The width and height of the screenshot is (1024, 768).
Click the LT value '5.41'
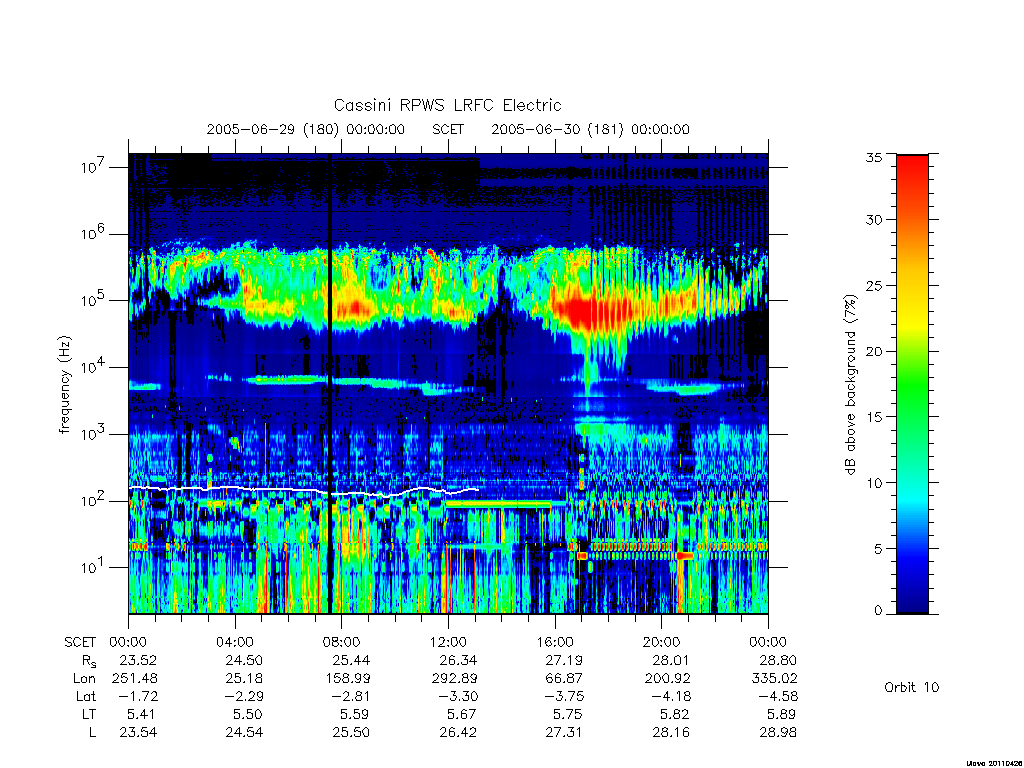click(x=142, y=714)
